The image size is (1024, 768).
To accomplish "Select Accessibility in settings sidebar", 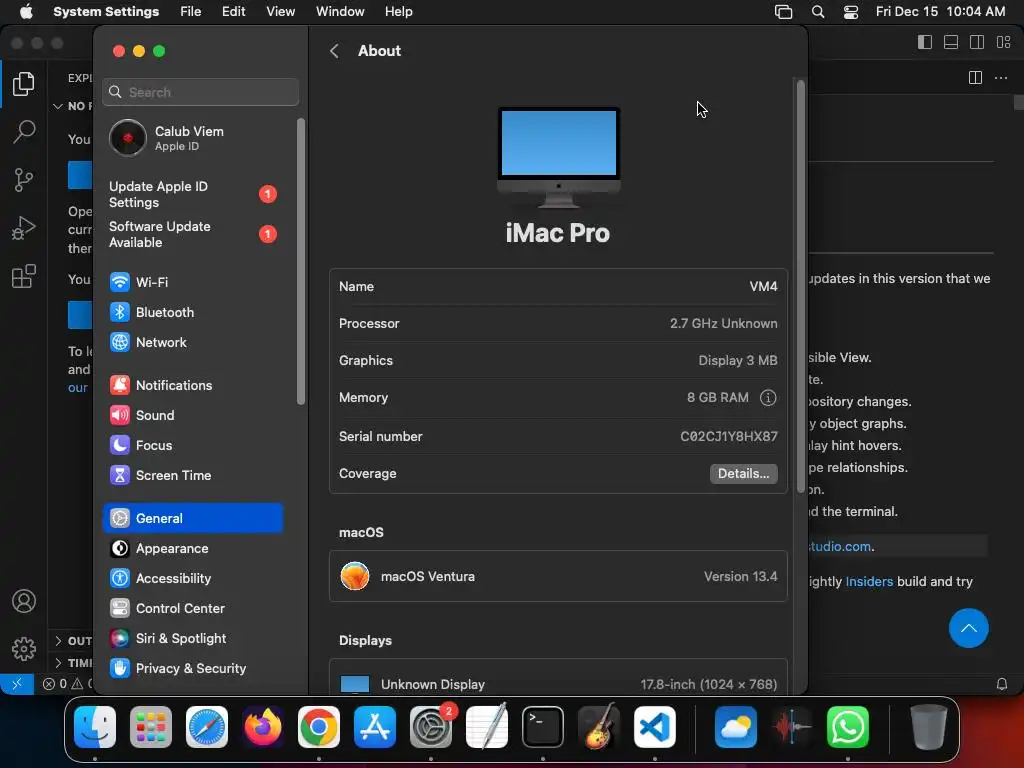I will [x=193, y=579].
